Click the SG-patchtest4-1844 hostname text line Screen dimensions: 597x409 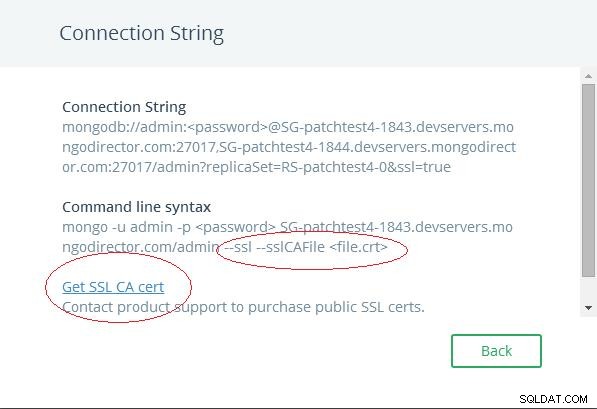[x=289, y=147]
